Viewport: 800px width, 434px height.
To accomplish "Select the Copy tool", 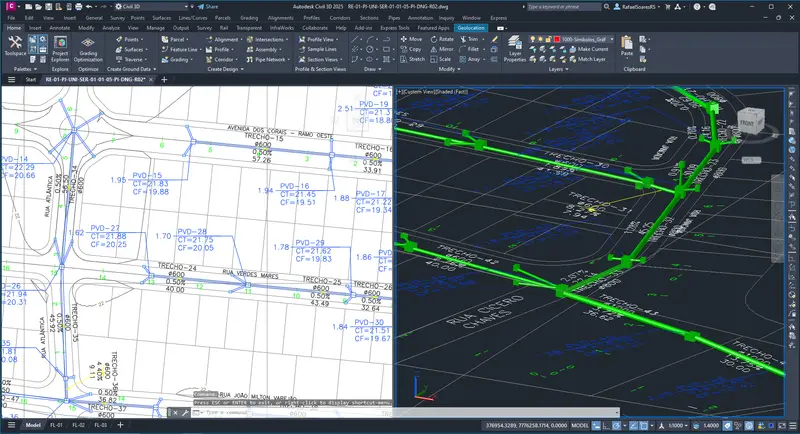I will click(411, 49).
